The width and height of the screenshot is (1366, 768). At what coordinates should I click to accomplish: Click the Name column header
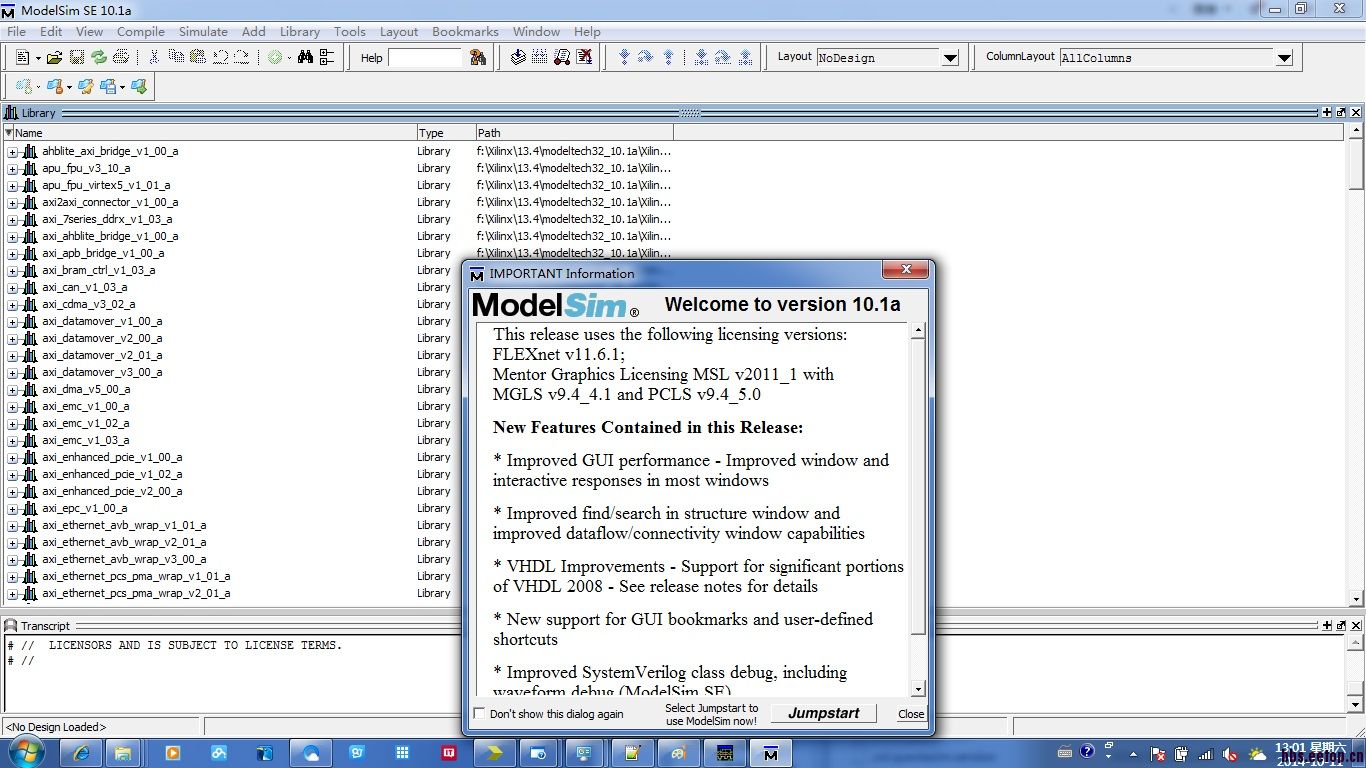[x=209, y=132]
